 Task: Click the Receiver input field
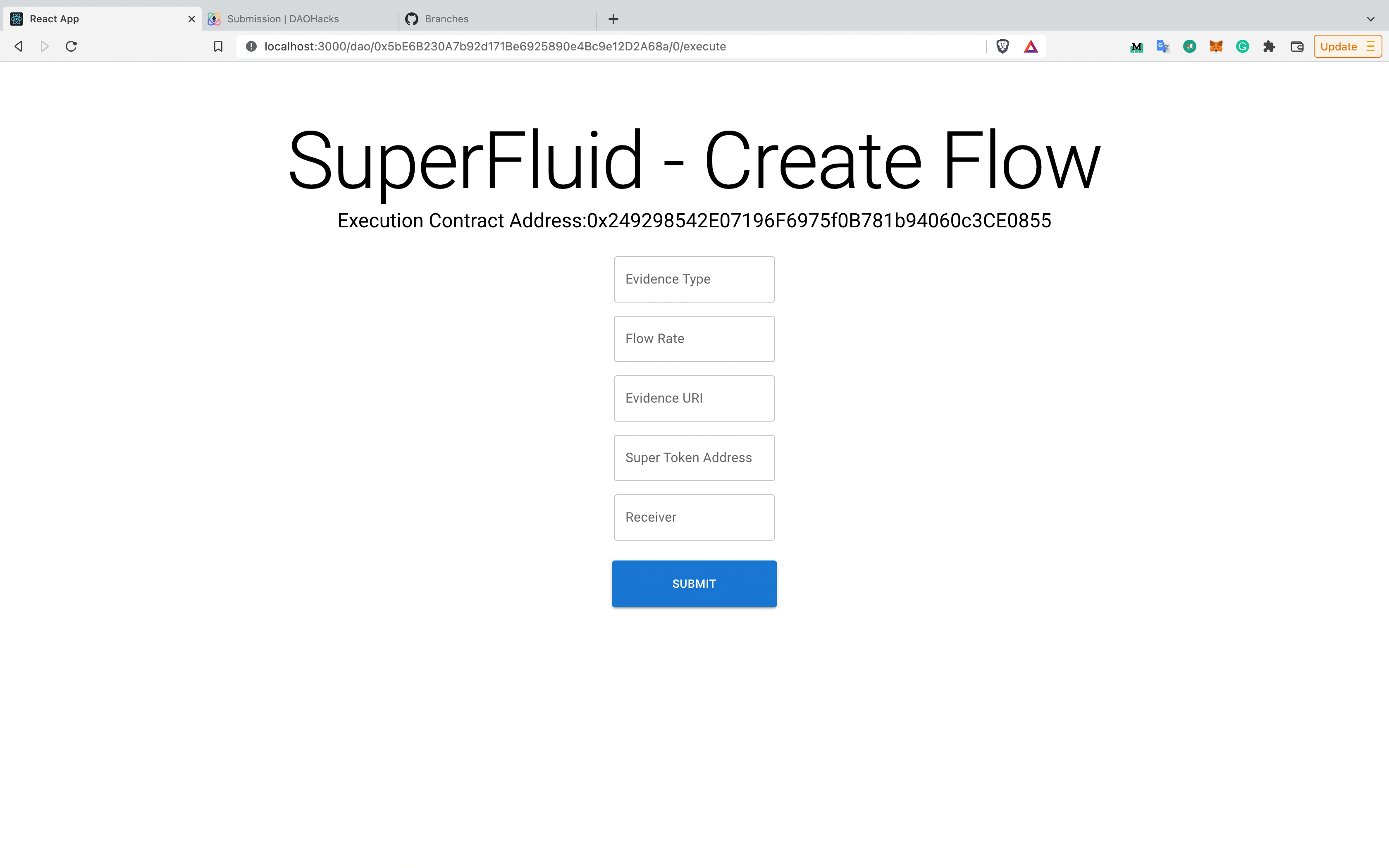[694, 517]
